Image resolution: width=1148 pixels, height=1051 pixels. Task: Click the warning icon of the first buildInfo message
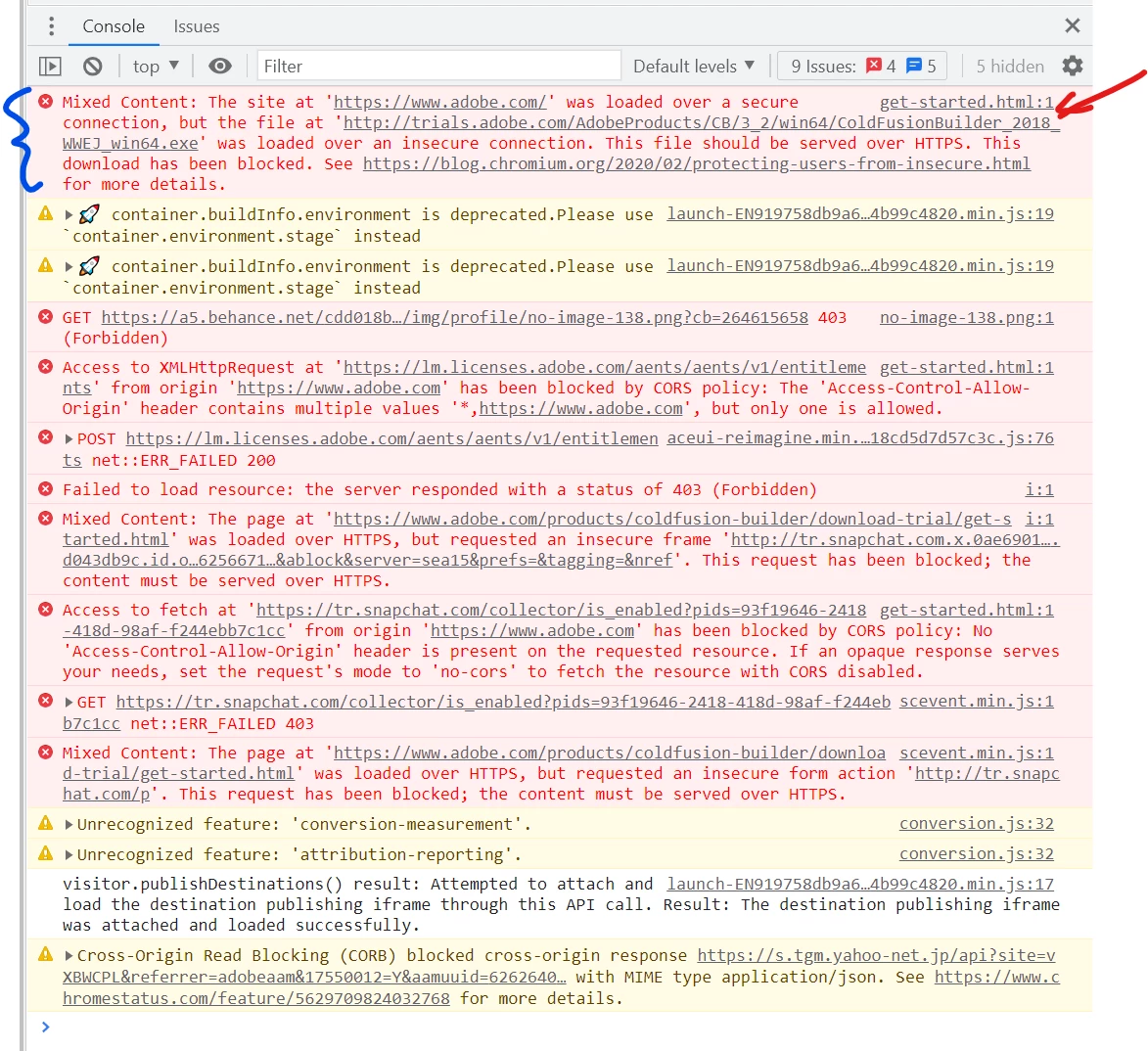[45, 213]
